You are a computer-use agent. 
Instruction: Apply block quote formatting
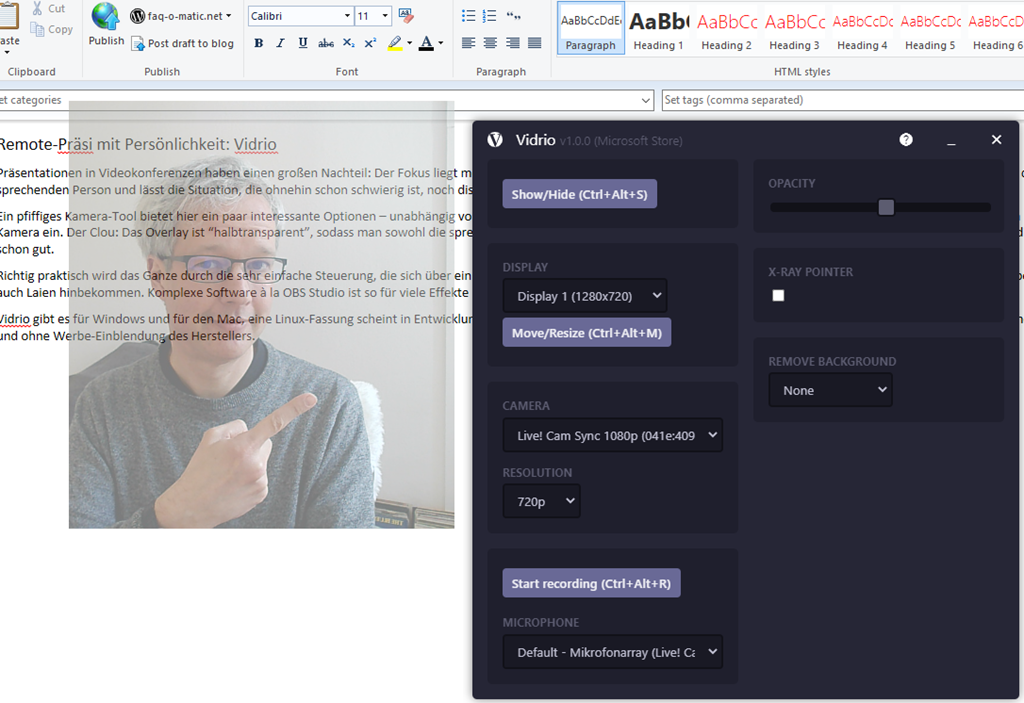click(514, 16)
